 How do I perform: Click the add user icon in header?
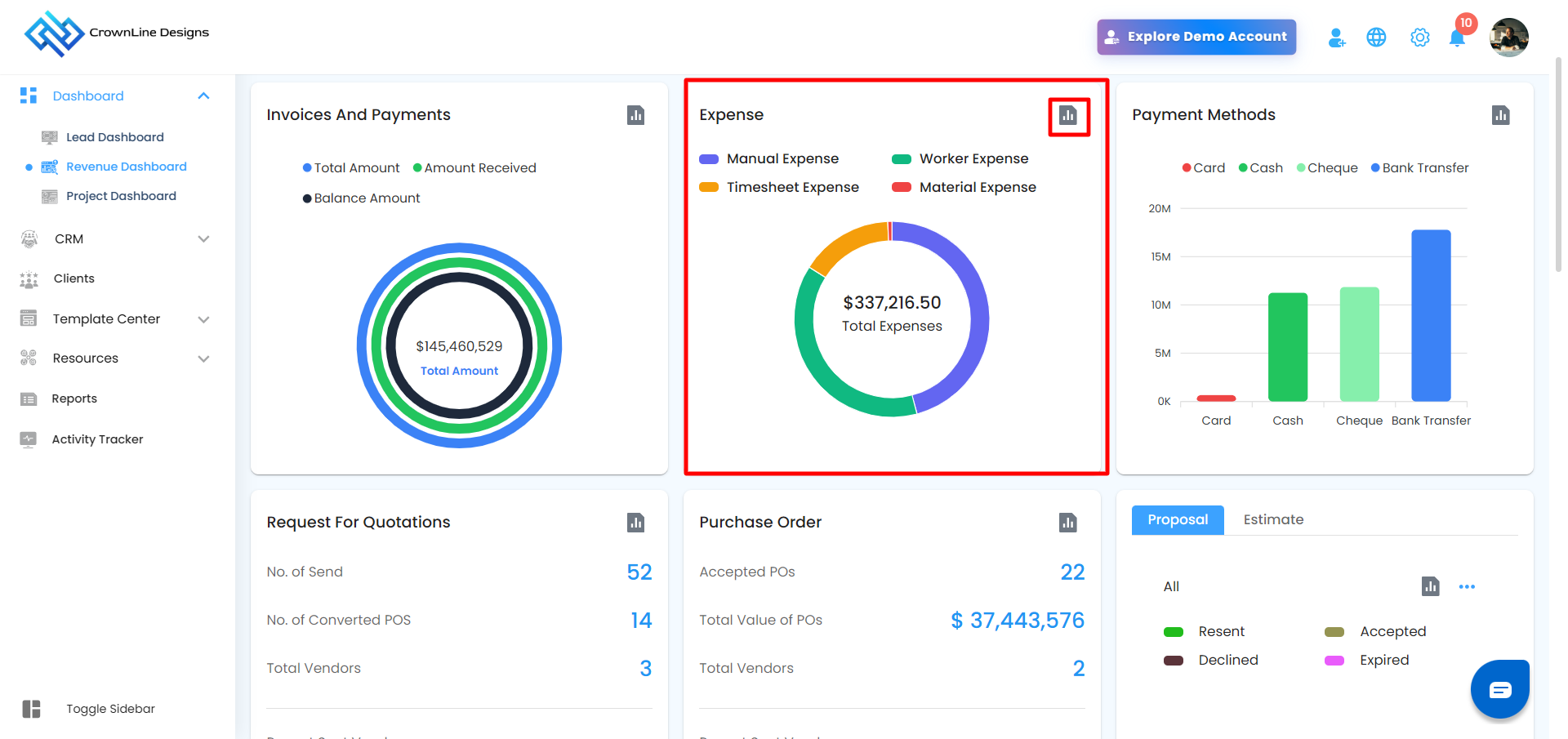point(1336,38)
